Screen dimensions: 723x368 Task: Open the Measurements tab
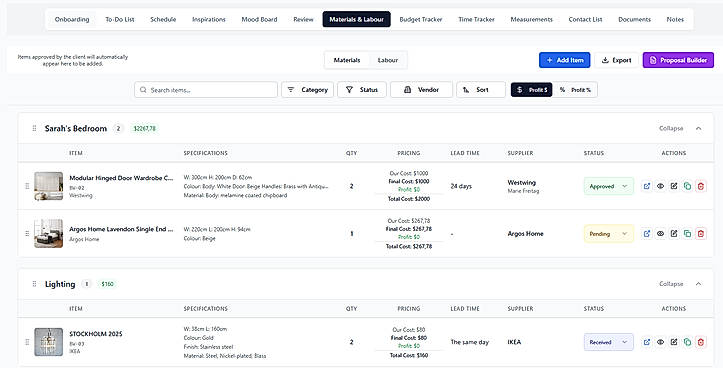pyautogui.click(x=532, y=19)
